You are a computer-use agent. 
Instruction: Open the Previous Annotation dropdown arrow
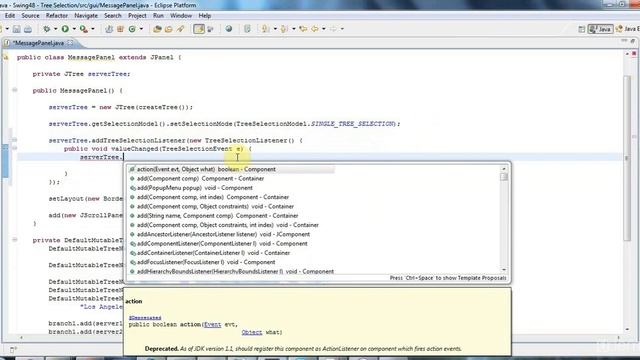tap(293, 29)
